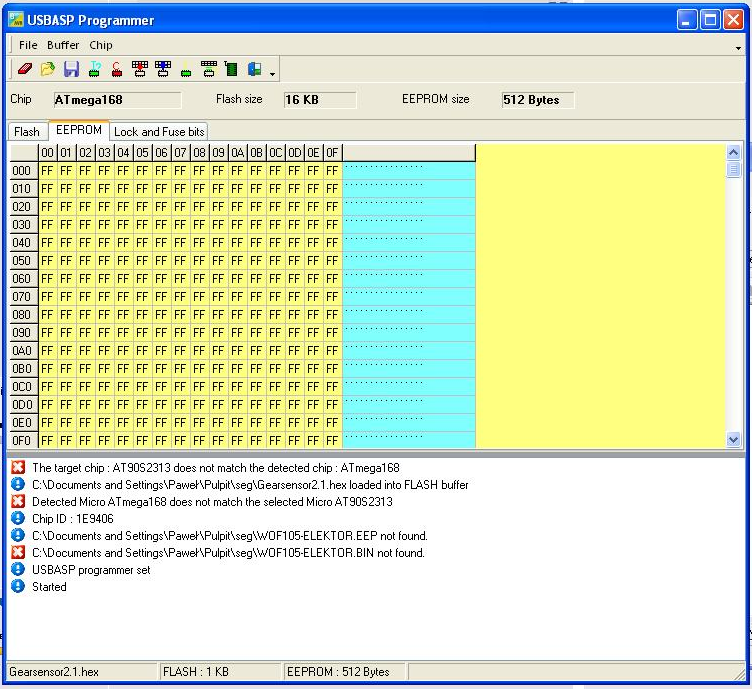752x689 pixels.
Task: Switch to the Flash tab
Action: [x=27, y=132]
